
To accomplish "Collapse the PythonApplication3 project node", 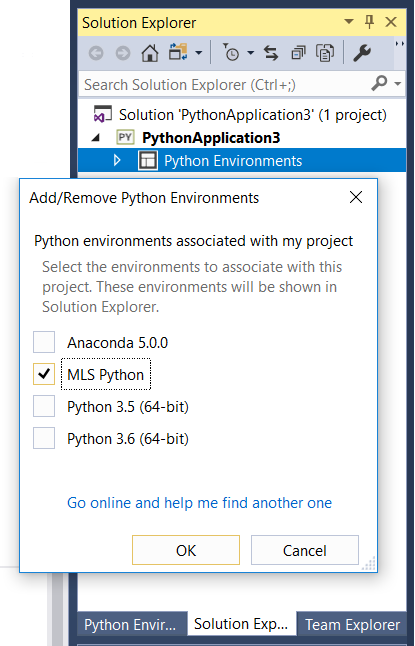I will pos(96,138).
